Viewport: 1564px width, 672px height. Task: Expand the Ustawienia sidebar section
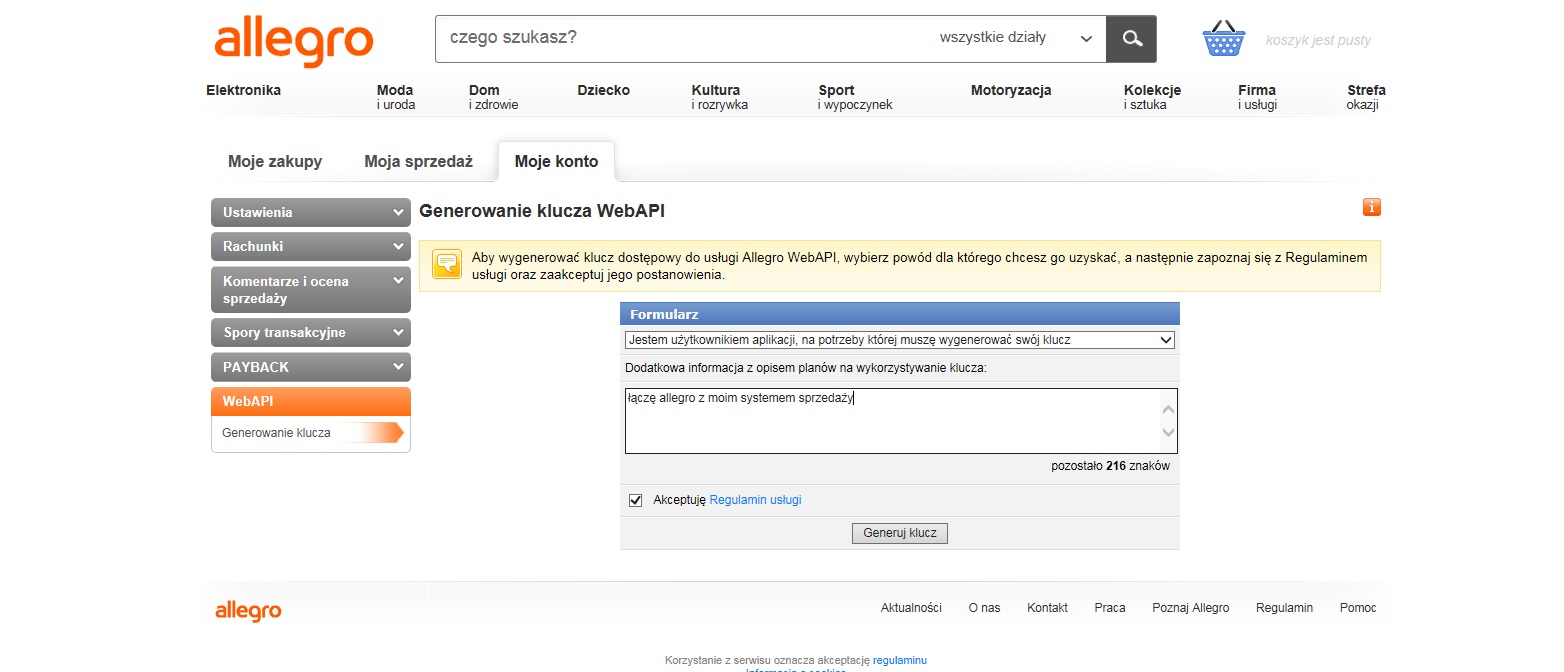coord(311,213)
